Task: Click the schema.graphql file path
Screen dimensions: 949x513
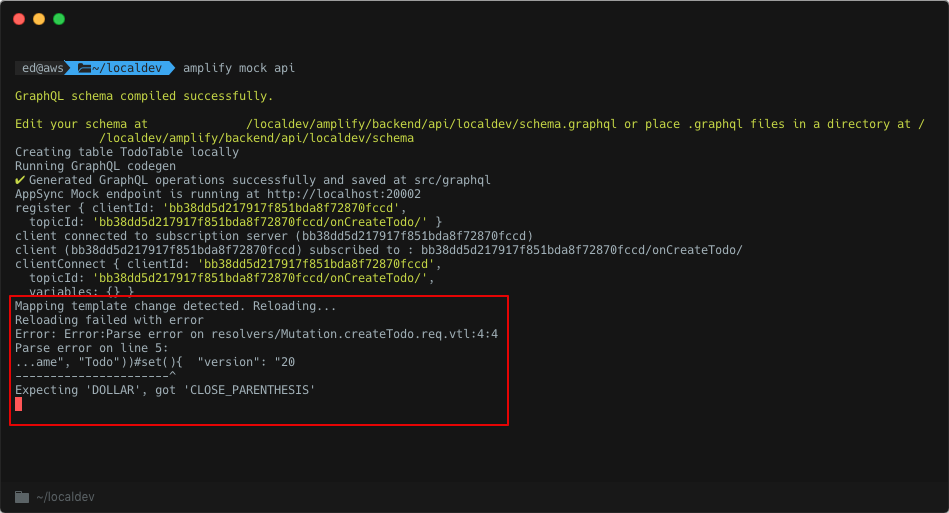Action: 432,123
